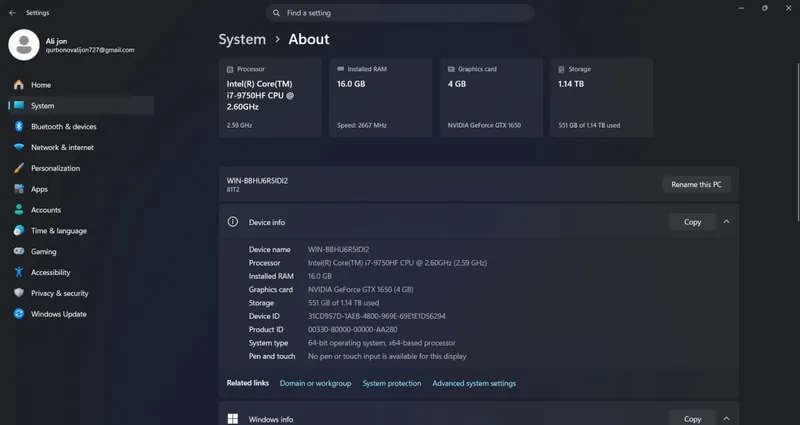Go to Bluetooth & devices

click(82, 127)
